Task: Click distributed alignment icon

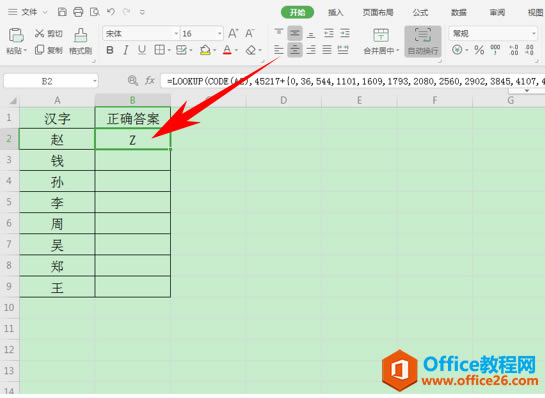Action: (x=343, y=50)
